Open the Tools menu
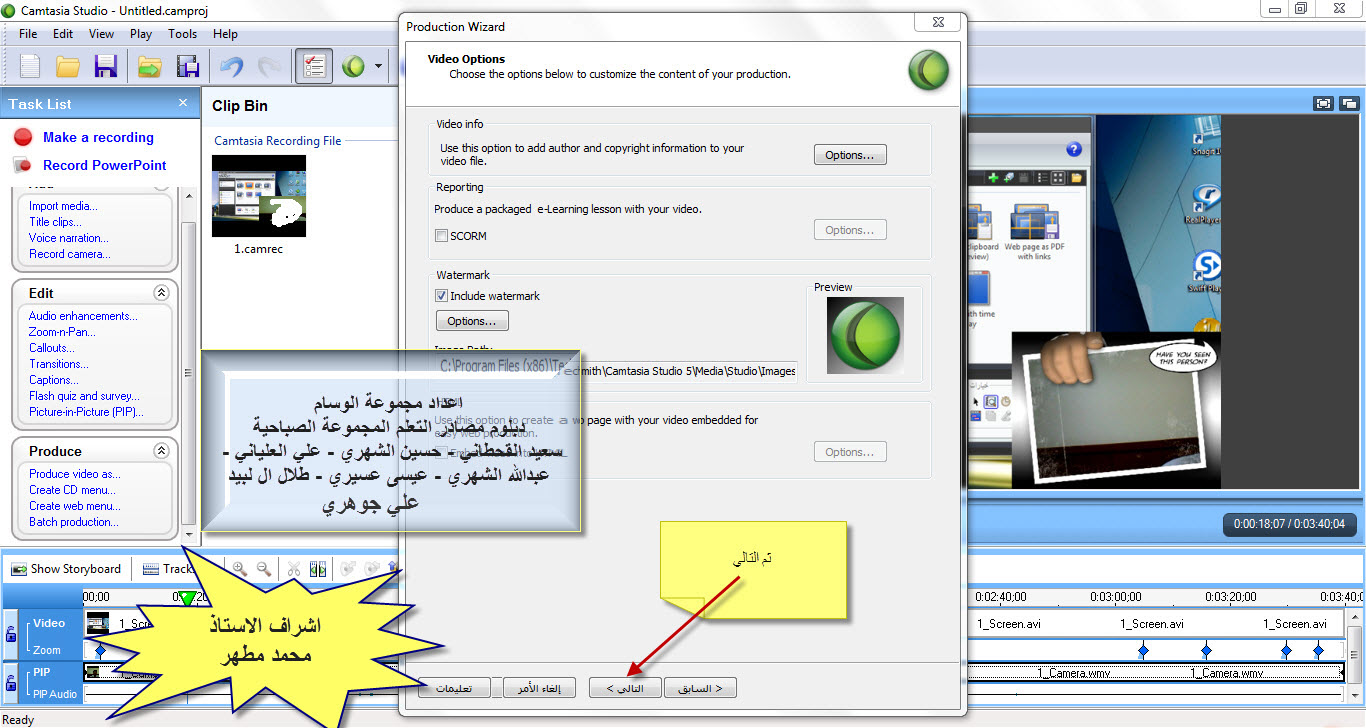1366x728 pixels. click(182, 33)
